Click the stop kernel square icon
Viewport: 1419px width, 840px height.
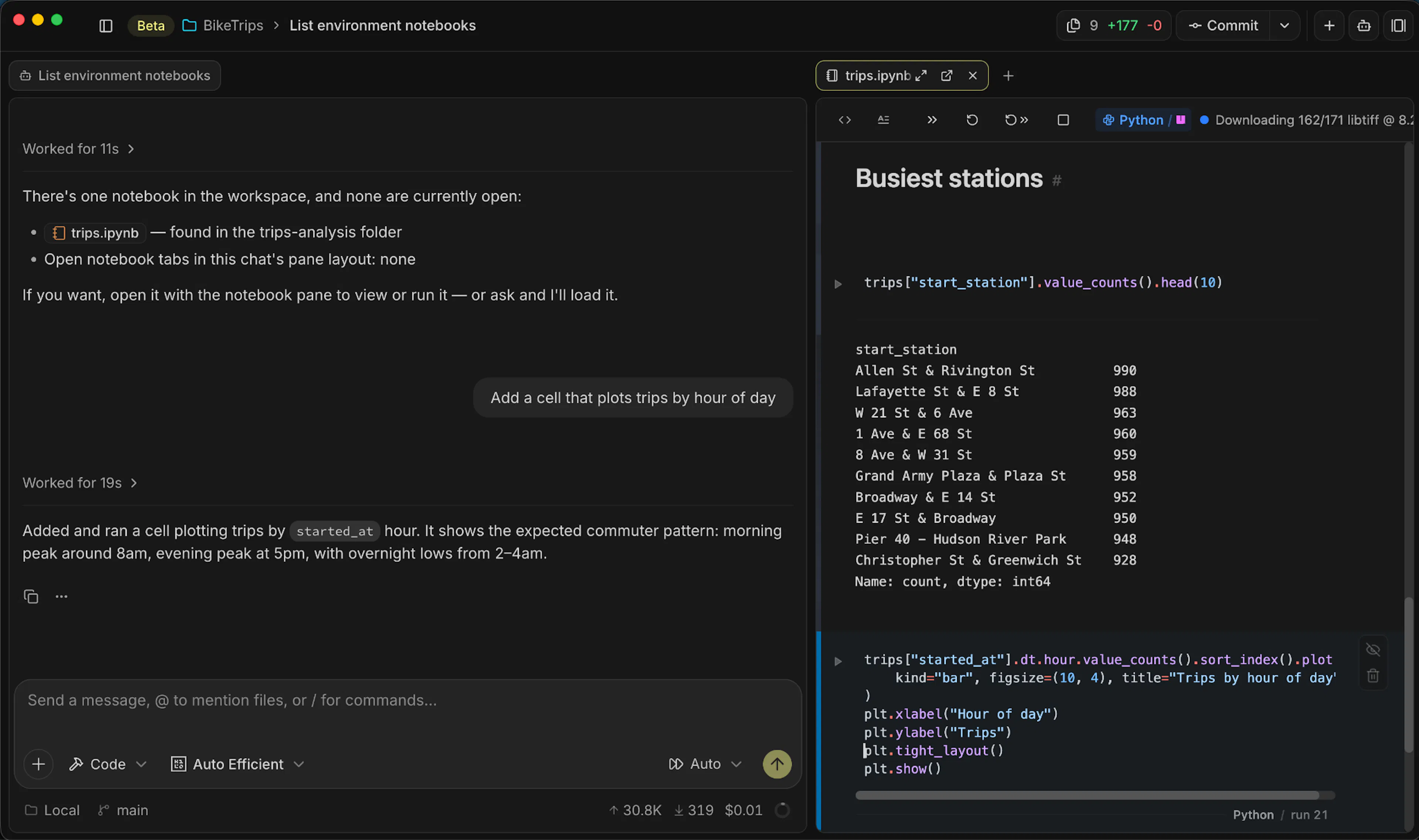[1063, 120]
